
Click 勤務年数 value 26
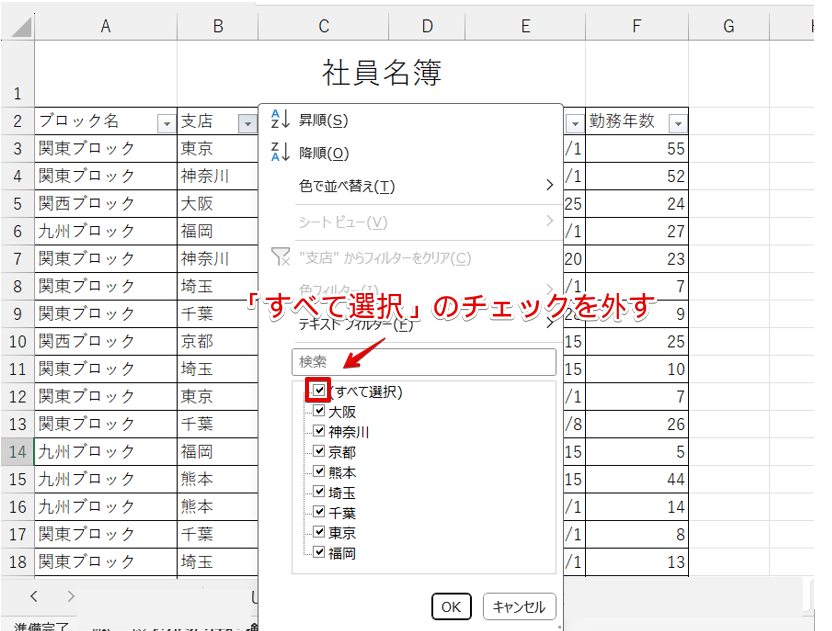[x=637, y=424]
